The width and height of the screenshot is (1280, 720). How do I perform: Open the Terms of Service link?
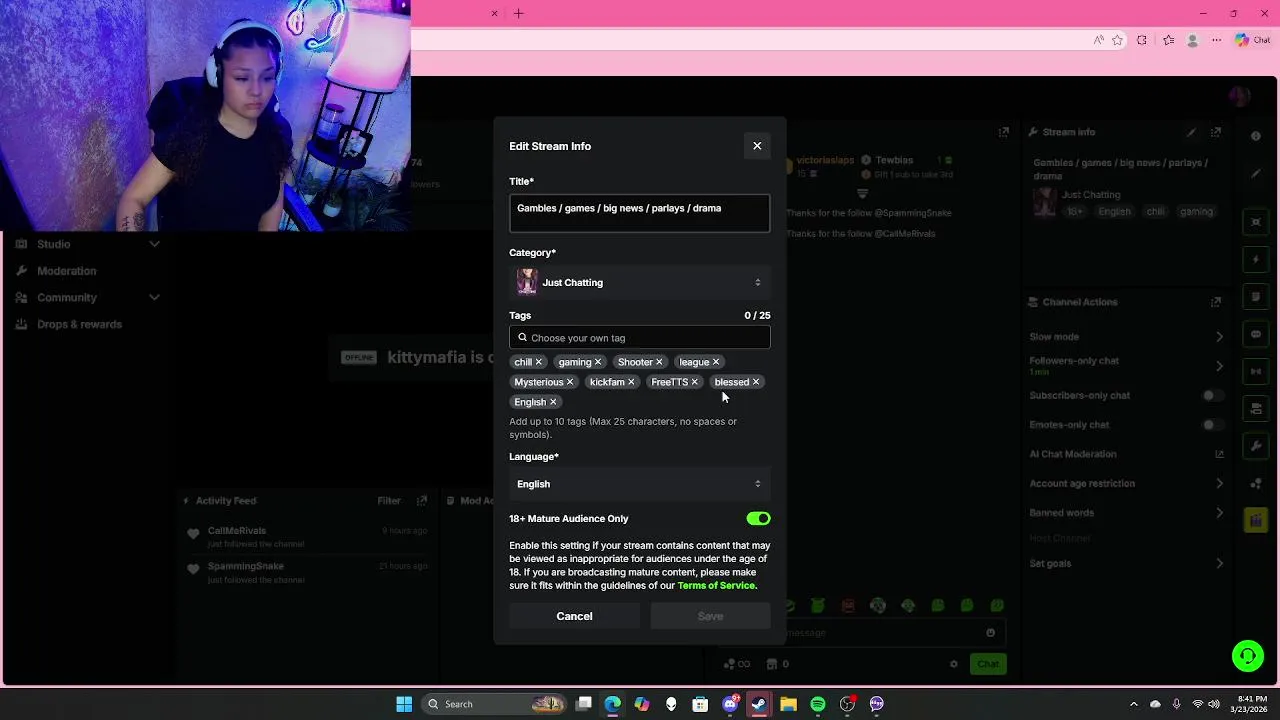(x=716, y=586)
